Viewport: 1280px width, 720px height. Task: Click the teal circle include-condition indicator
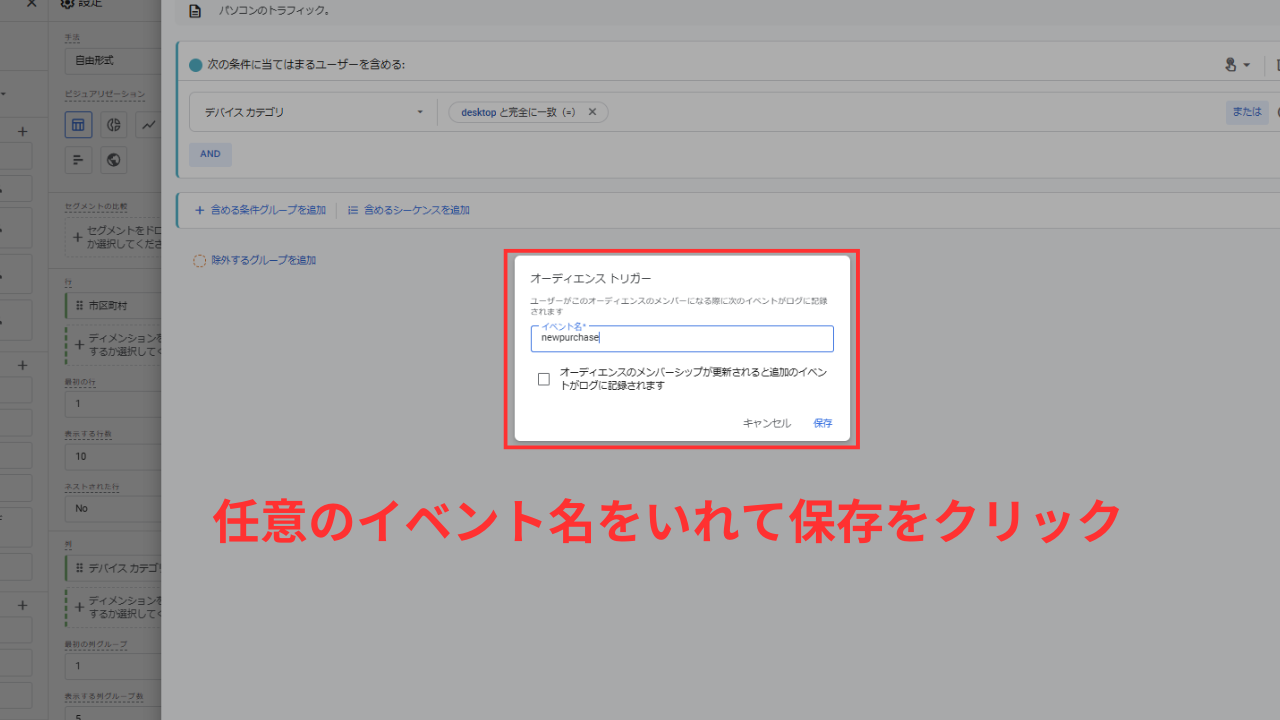195,65
